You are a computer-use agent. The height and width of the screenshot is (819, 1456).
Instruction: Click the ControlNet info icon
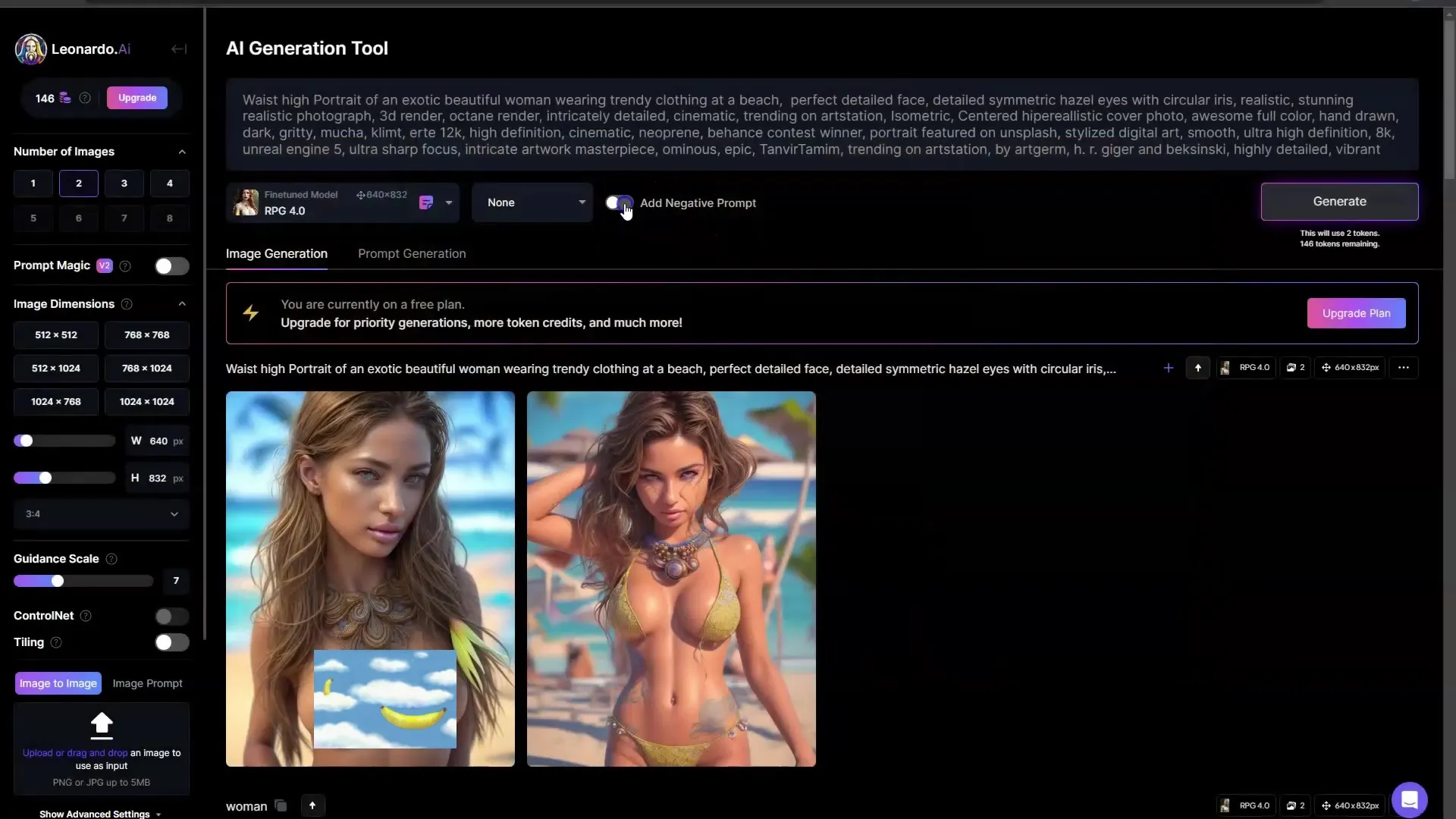(x=85, y=615)
